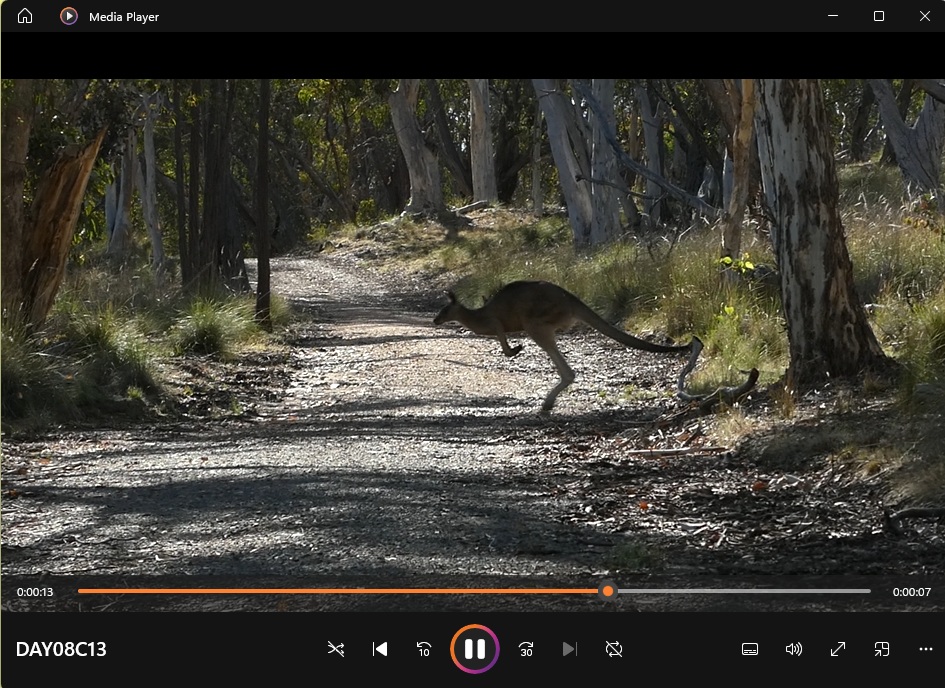Pause the video
Screen dimensions: 945x688
[x=475, y=649]
